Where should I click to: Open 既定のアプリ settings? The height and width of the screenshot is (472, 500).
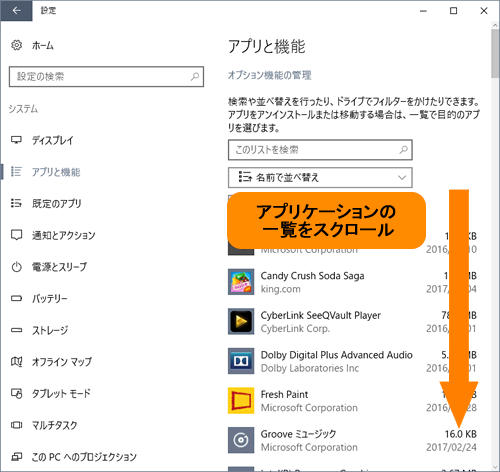pyautogui.click(x=56, y=203)
